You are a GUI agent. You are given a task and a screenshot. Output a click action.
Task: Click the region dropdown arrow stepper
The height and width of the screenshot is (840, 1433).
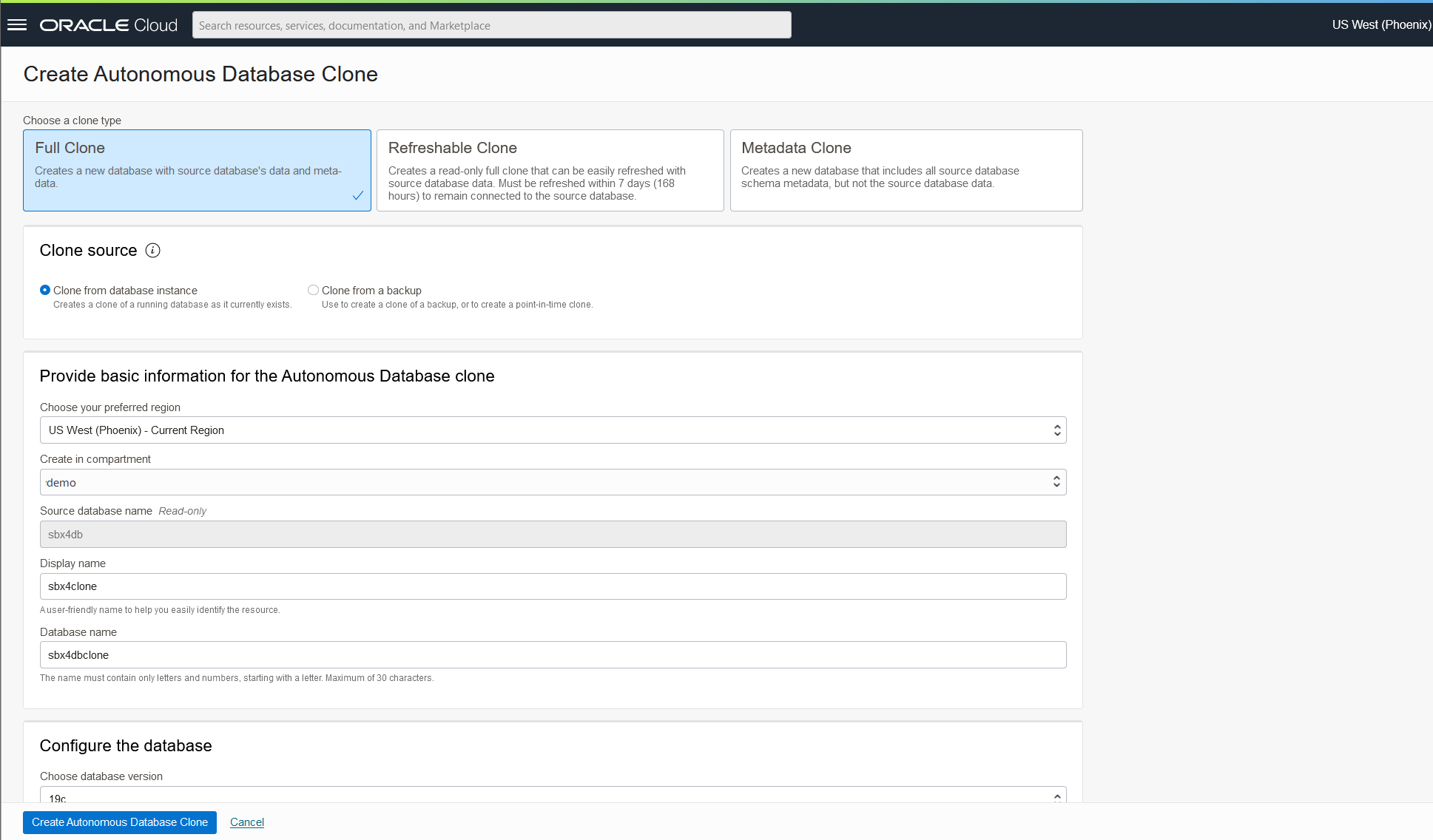(x=1057, y=430)
